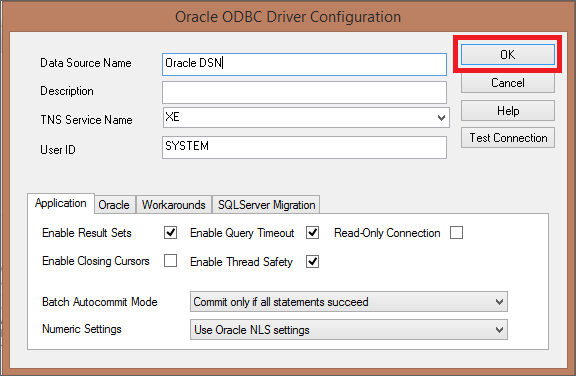576x376 pixels.
Task: Run Test Connection
Action: 508,138
